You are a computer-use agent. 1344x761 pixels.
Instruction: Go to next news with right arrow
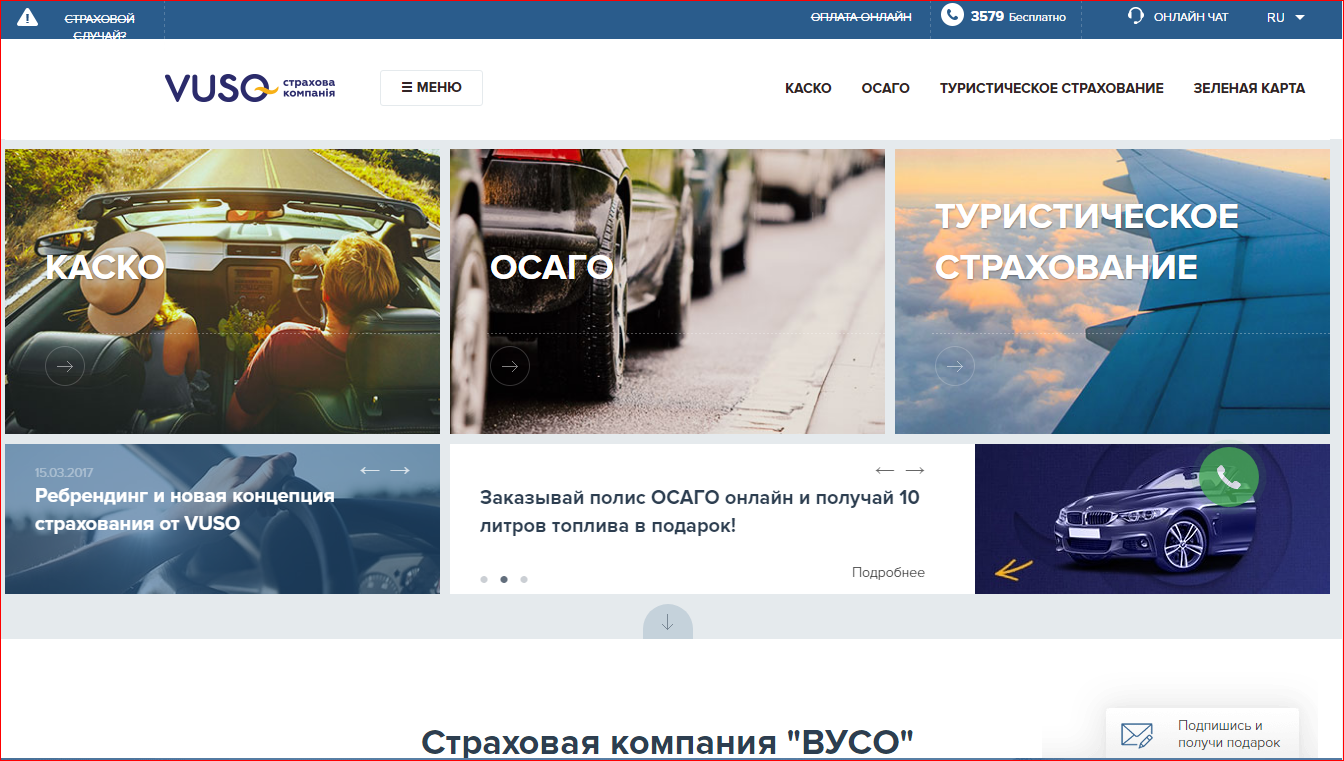point(400,470)
